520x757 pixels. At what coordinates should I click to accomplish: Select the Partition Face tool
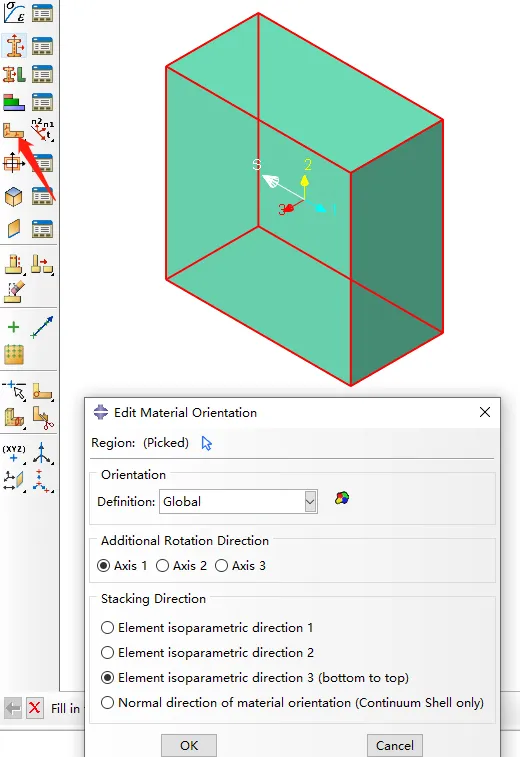[42, 391]
